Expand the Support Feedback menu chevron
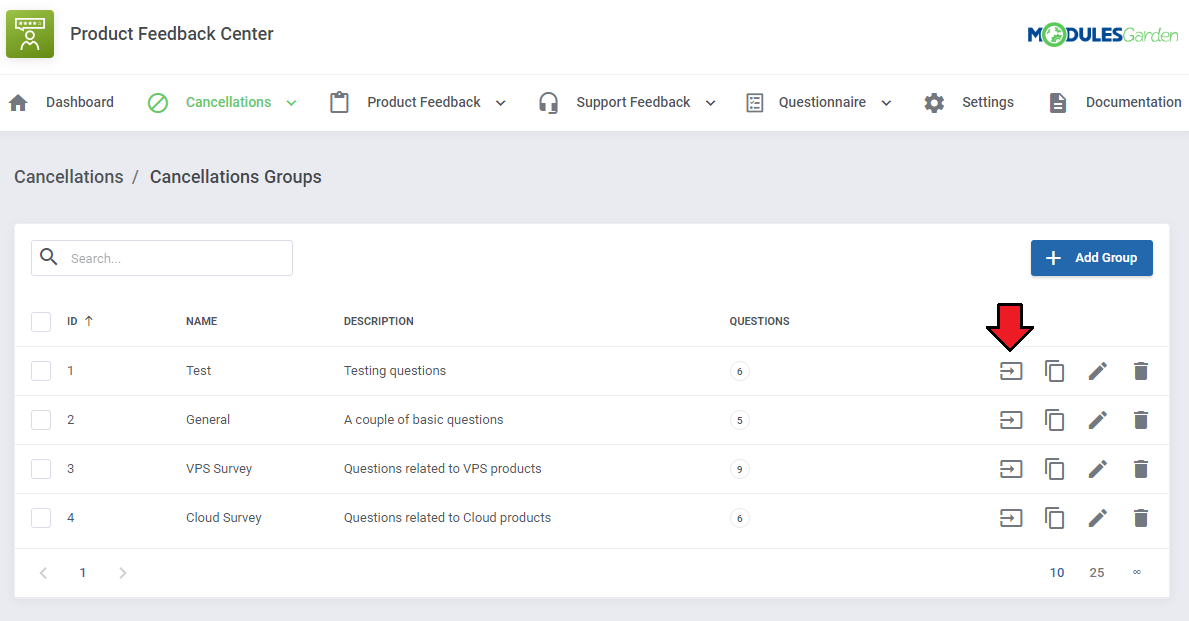Screen dimensions: 1189x621 [711, 103]
